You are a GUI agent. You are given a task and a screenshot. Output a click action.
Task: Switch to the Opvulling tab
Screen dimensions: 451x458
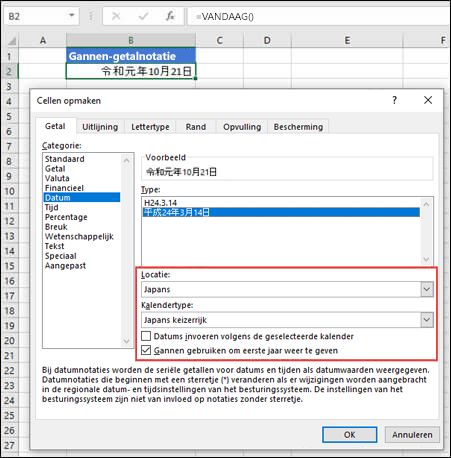[x=242, y=127]
